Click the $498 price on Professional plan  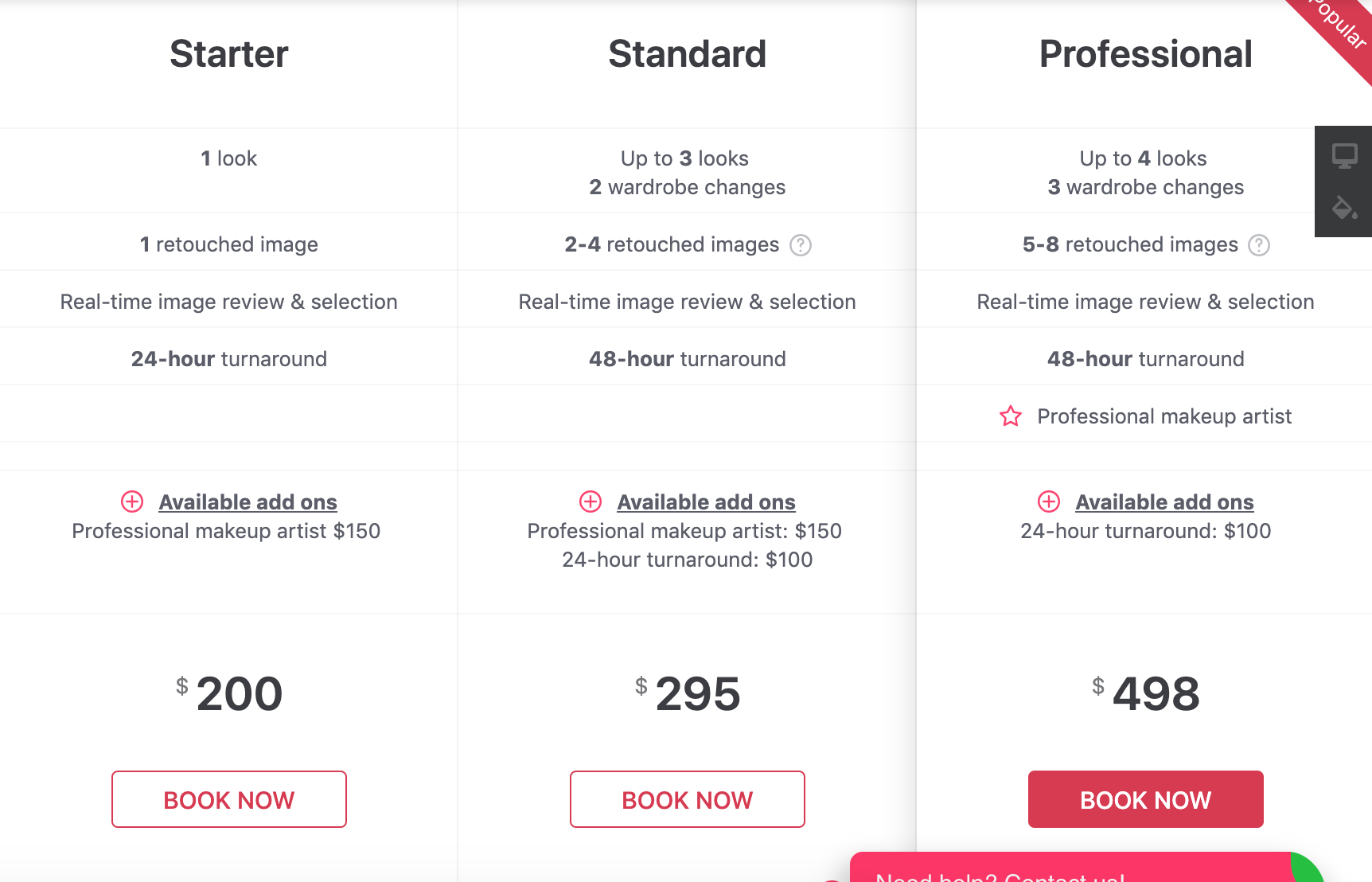point(1146,693)
